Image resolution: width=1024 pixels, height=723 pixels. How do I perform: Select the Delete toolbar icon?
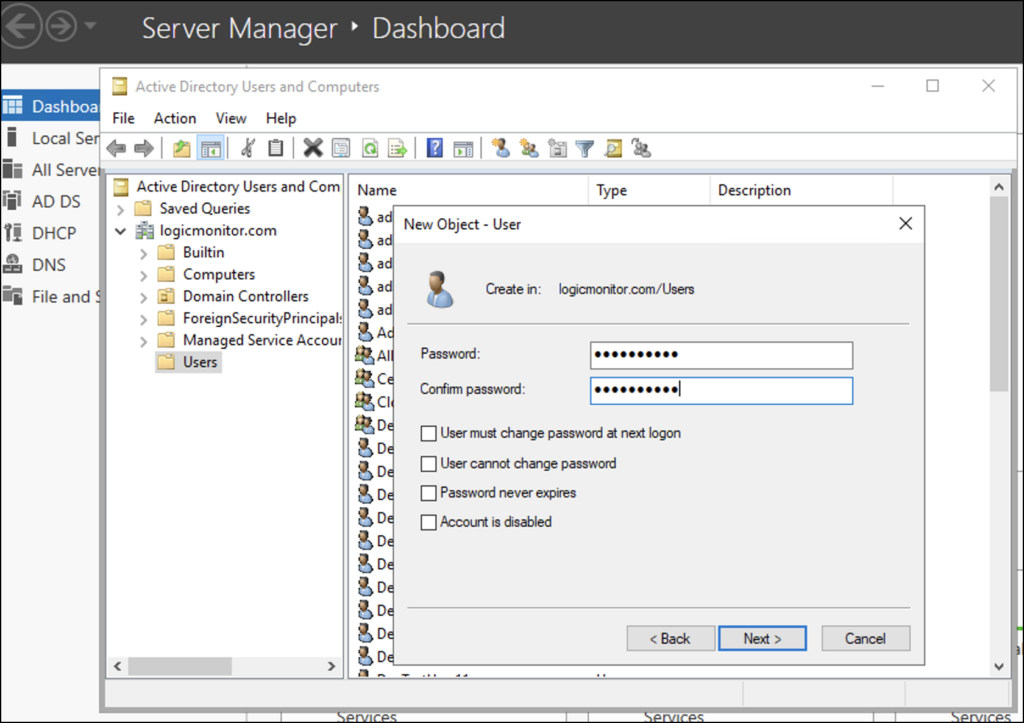[x=311, y=147]
